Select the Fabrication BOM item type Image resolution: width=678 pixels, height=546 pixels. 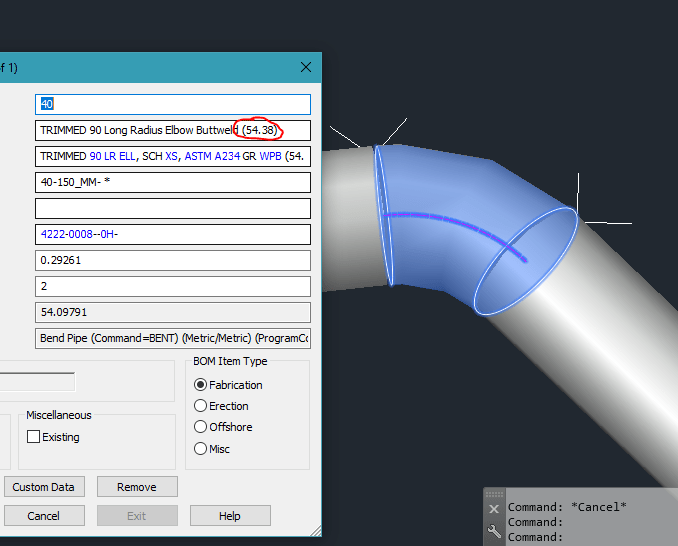click(201, 385)
